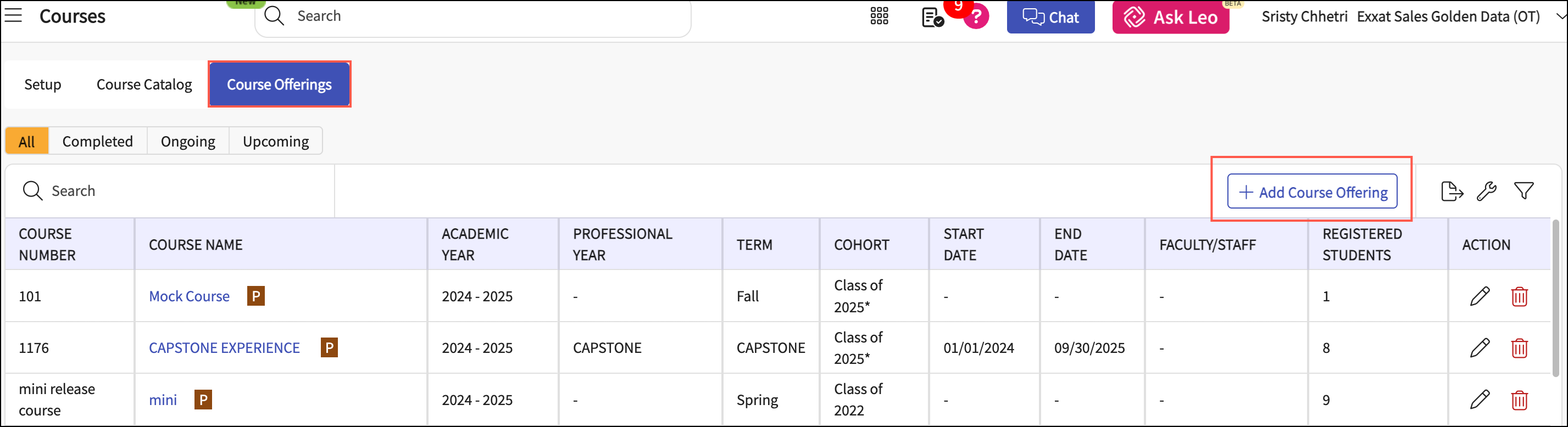The width and height of the screenshot is (1568, 427).
Task: Open the apps grid launcher
Action: 879,16
